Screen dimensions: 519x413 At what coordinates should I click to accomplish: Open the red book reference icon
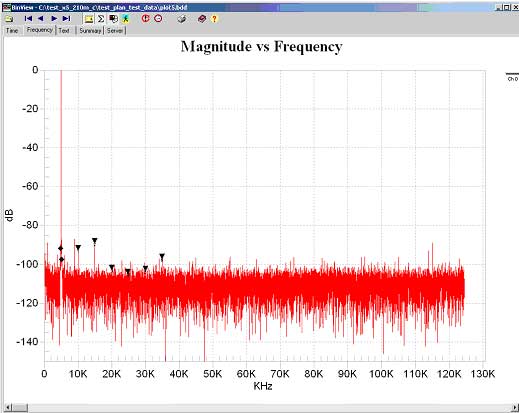(x=202, y=19)
